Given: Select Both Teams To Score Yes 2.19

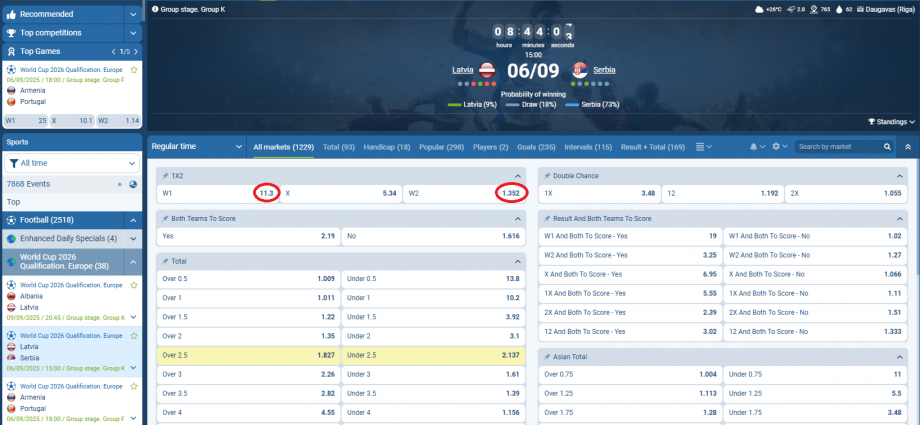Looking at the screenshot, I should 248,236.
